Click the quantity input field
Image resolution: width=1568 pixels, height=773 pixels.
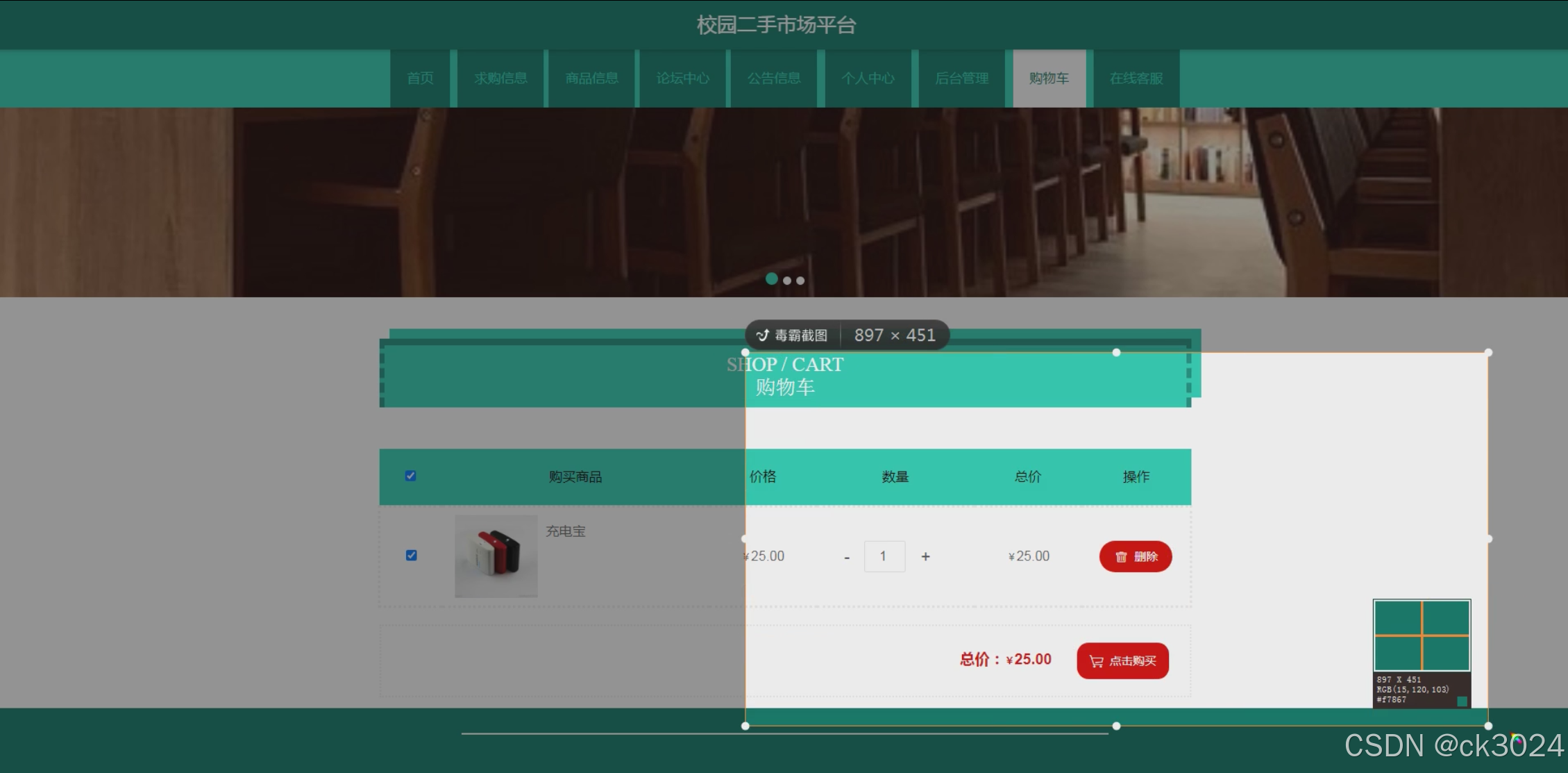click(884, 556)
